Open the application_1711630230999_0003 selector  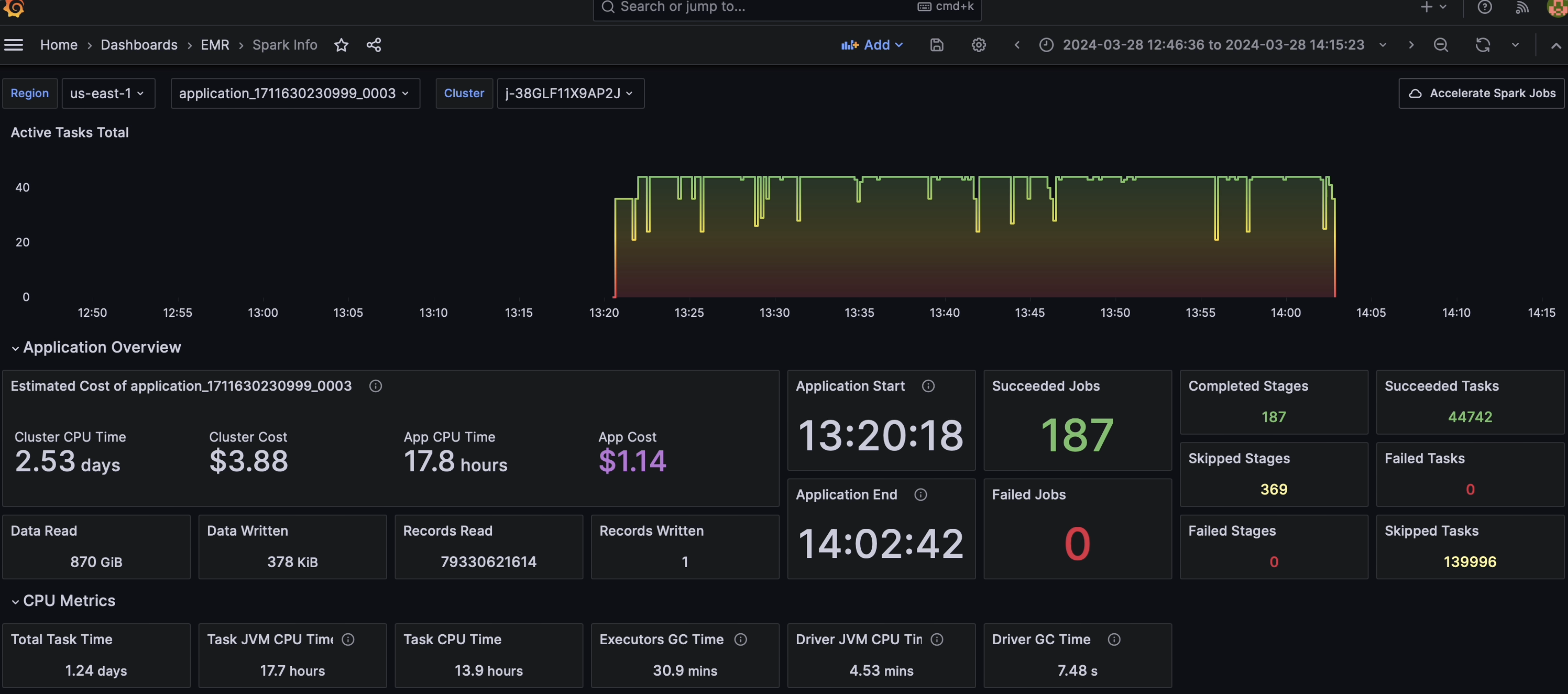(x=295, y=93)
